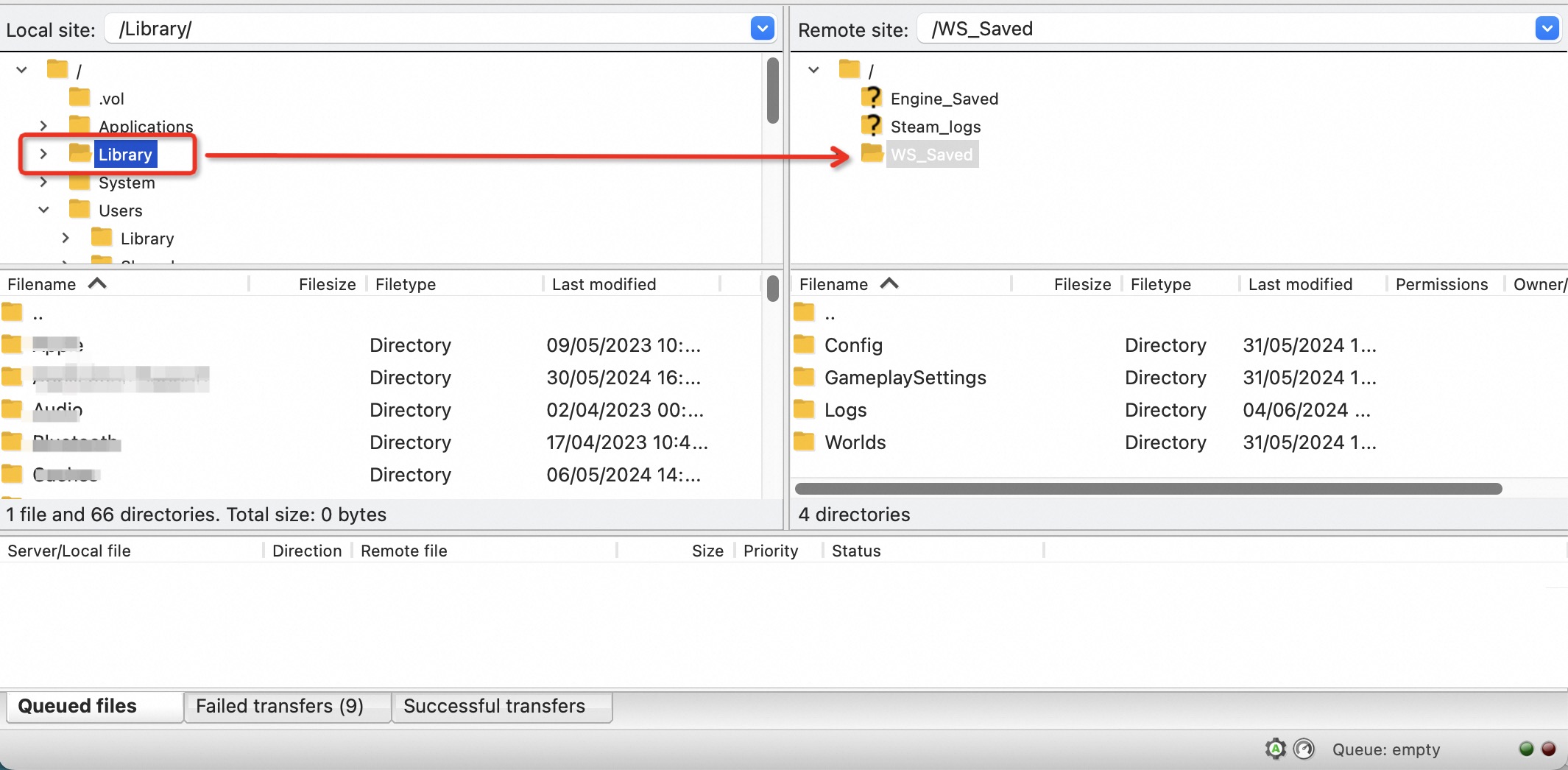Screen dimensions: 1568x770
Task: Select the Engine_Saved unknown folder icon
Action: 872,98
